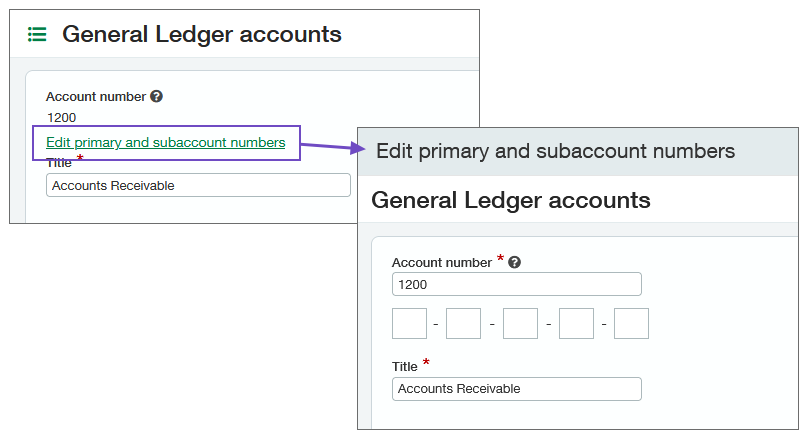
Task: Click the Account number field containing 1200
Action: [x=516, y=285]
